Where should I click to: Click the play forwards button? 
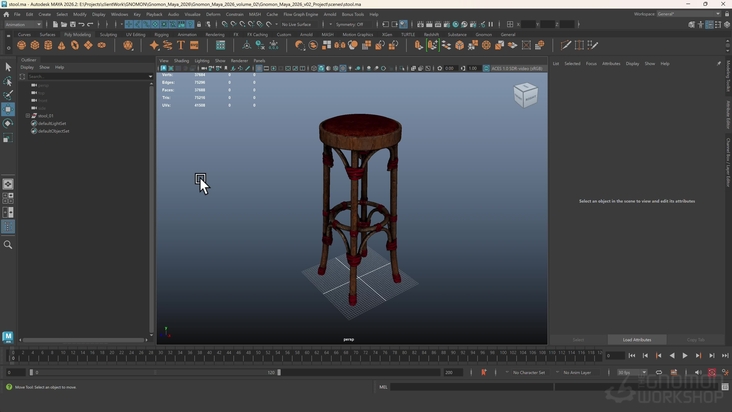[x=685, y=355]
